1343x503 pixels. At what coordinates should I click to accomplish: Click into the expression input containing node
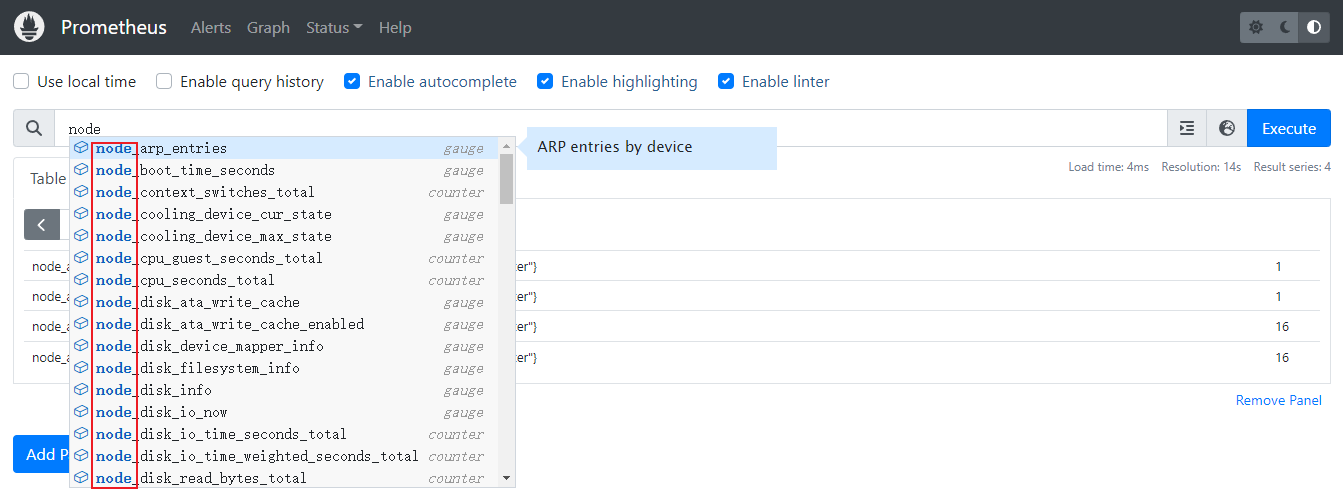(x=611, y=128)
